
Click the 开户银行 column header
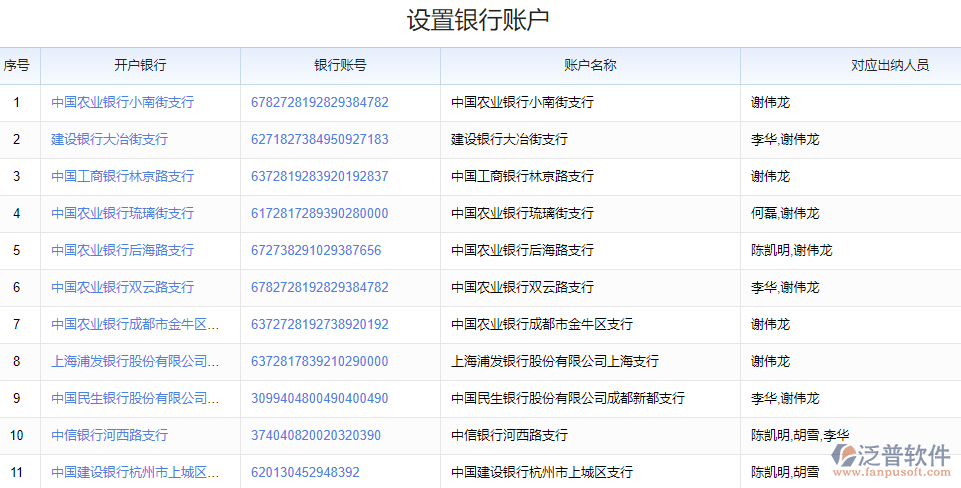140,66
